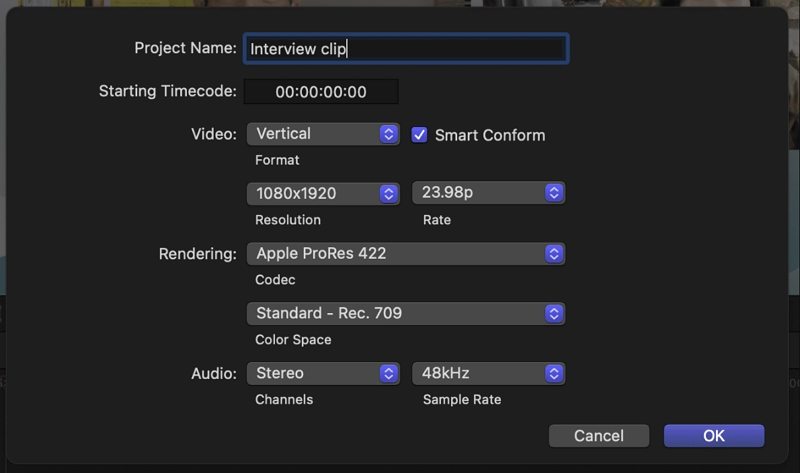This screenshot has height=473, width=800.
Task: Open the Rate dropdown showing 23.98p
Action: 488,192
